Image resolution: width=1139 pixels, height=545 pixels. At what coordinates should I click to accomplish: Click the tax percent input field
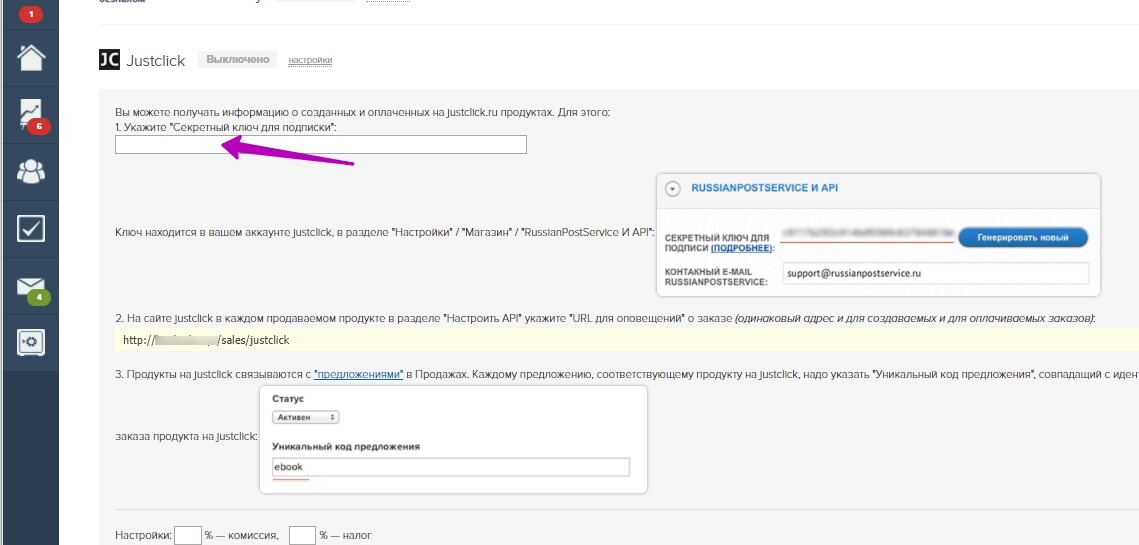click(x=302, y=536)
